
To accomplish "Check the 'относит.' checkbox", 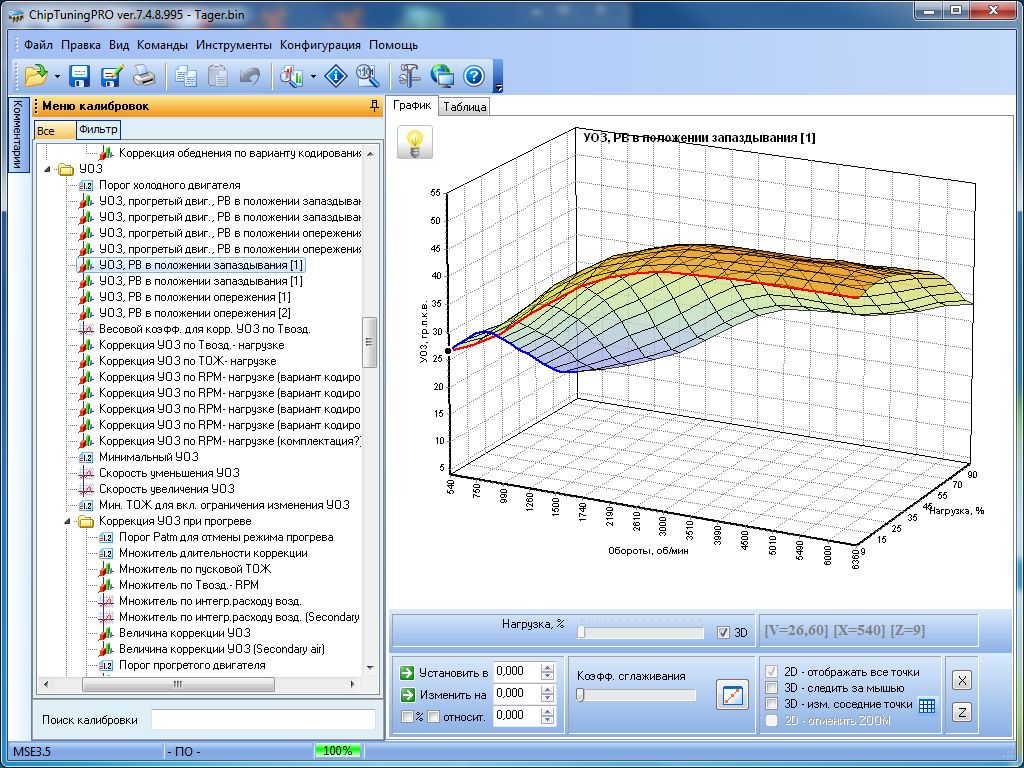I will click(x=434, y=716).
